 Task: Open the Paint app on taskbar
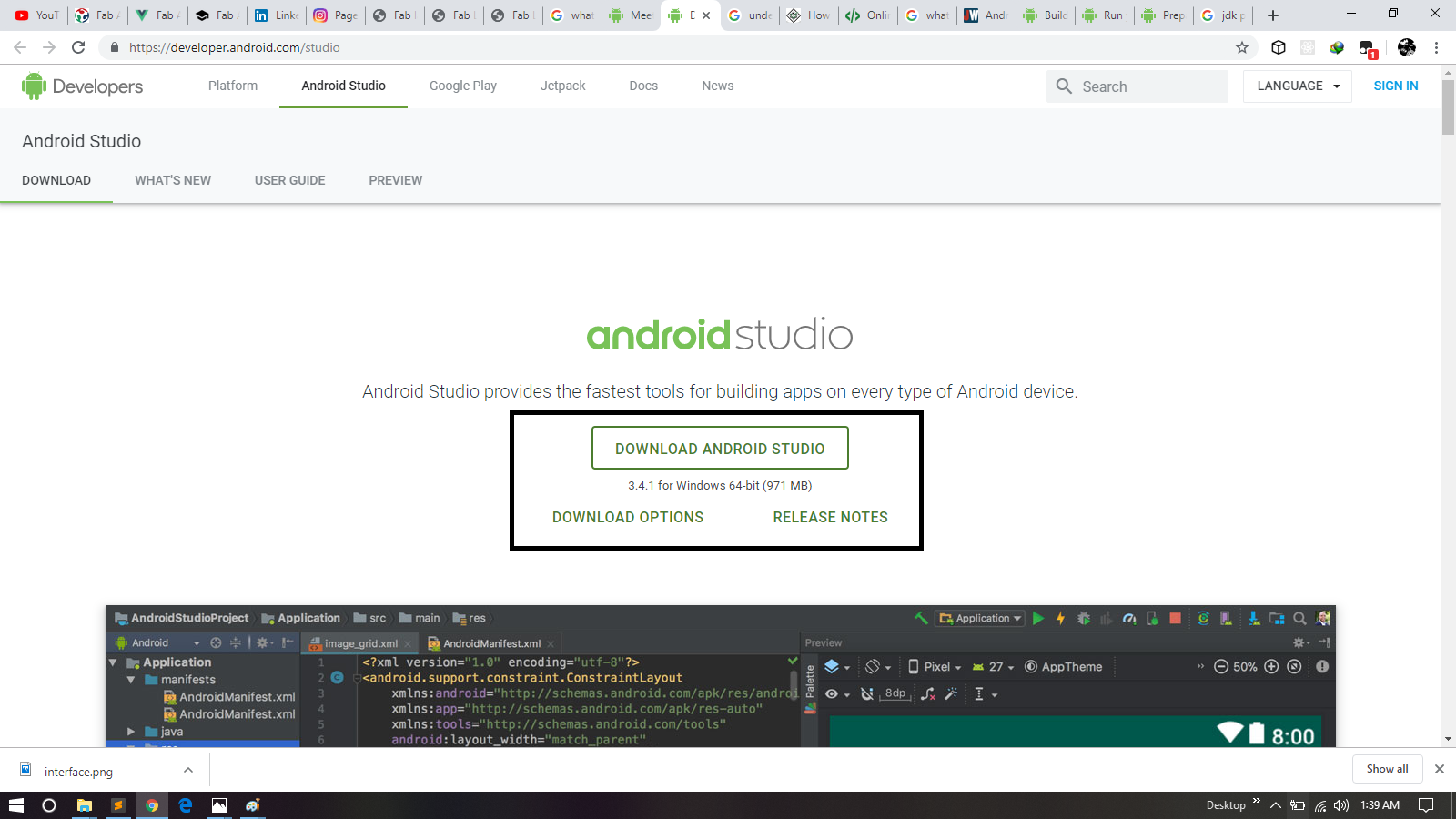coord(253,805)
